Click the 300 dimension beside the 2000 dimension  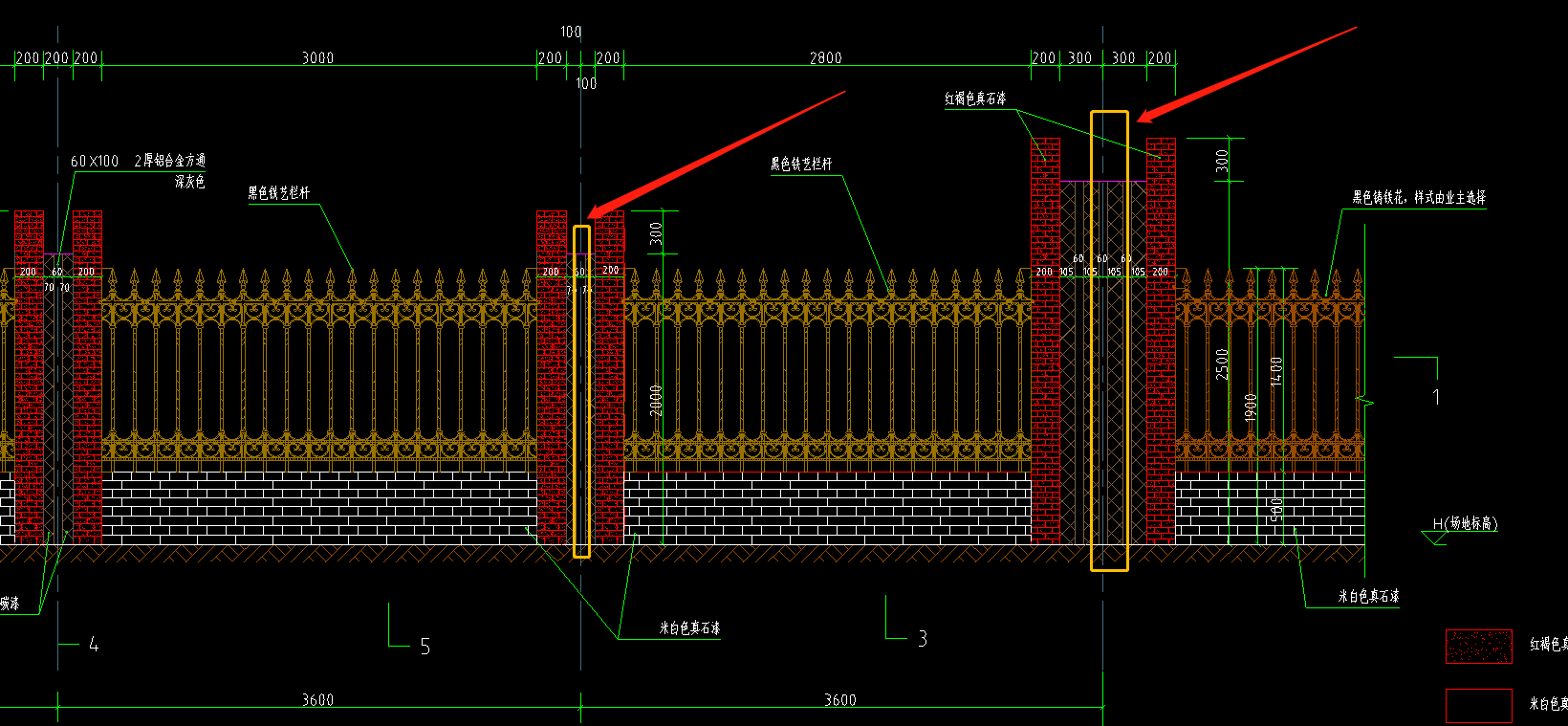[656, 233]
